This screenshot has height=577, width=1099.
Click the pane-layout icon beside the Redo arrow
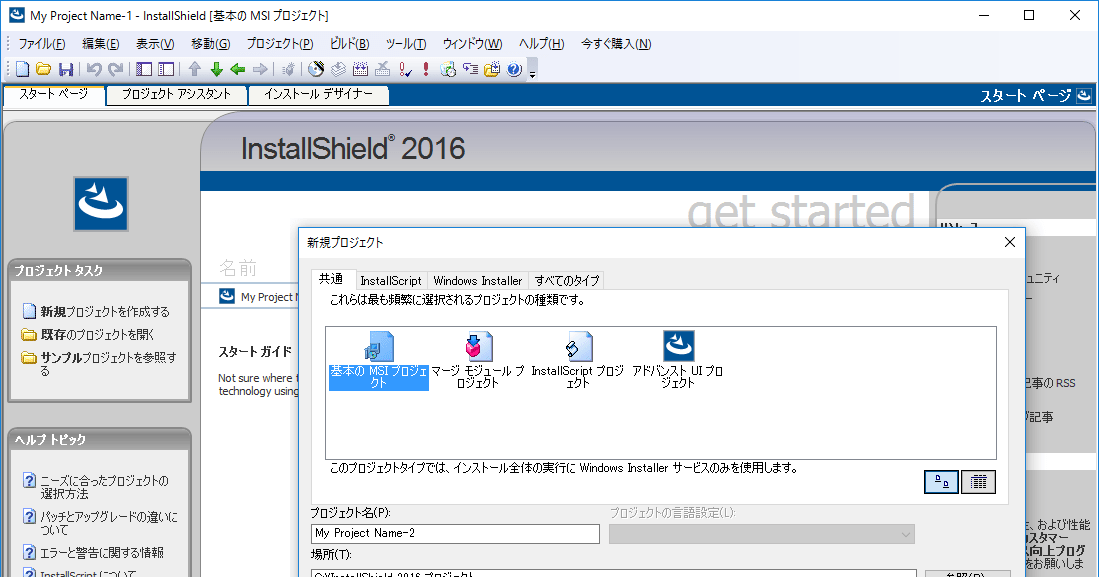[144, 69]
